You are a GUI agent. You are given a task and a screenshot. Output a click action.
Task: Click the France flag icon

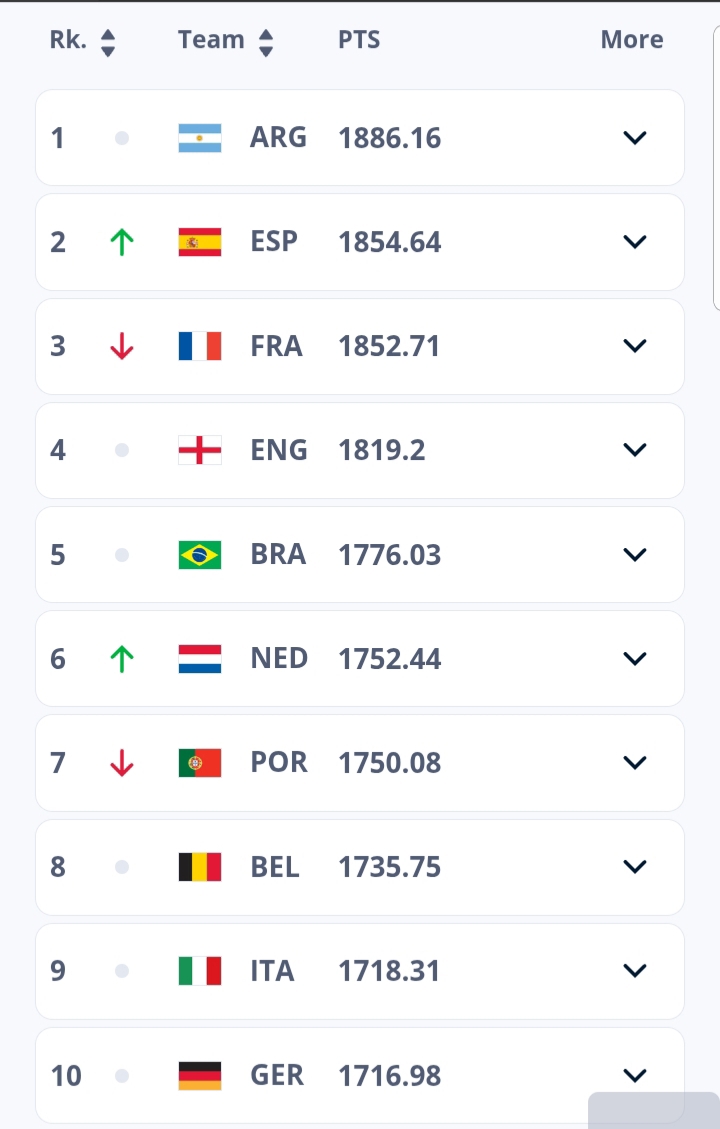[200, 346]
